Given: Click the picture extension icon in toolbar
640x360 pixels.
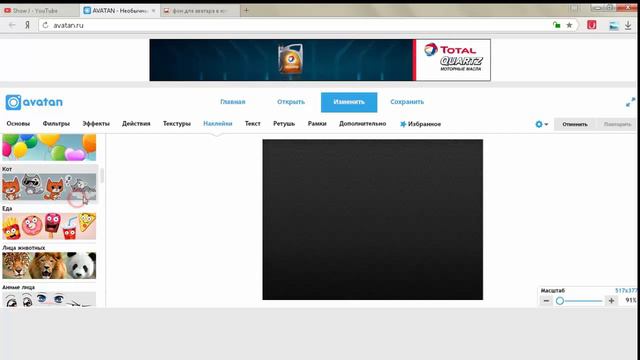Looking at the screenshot, I should tap(614, 26).
